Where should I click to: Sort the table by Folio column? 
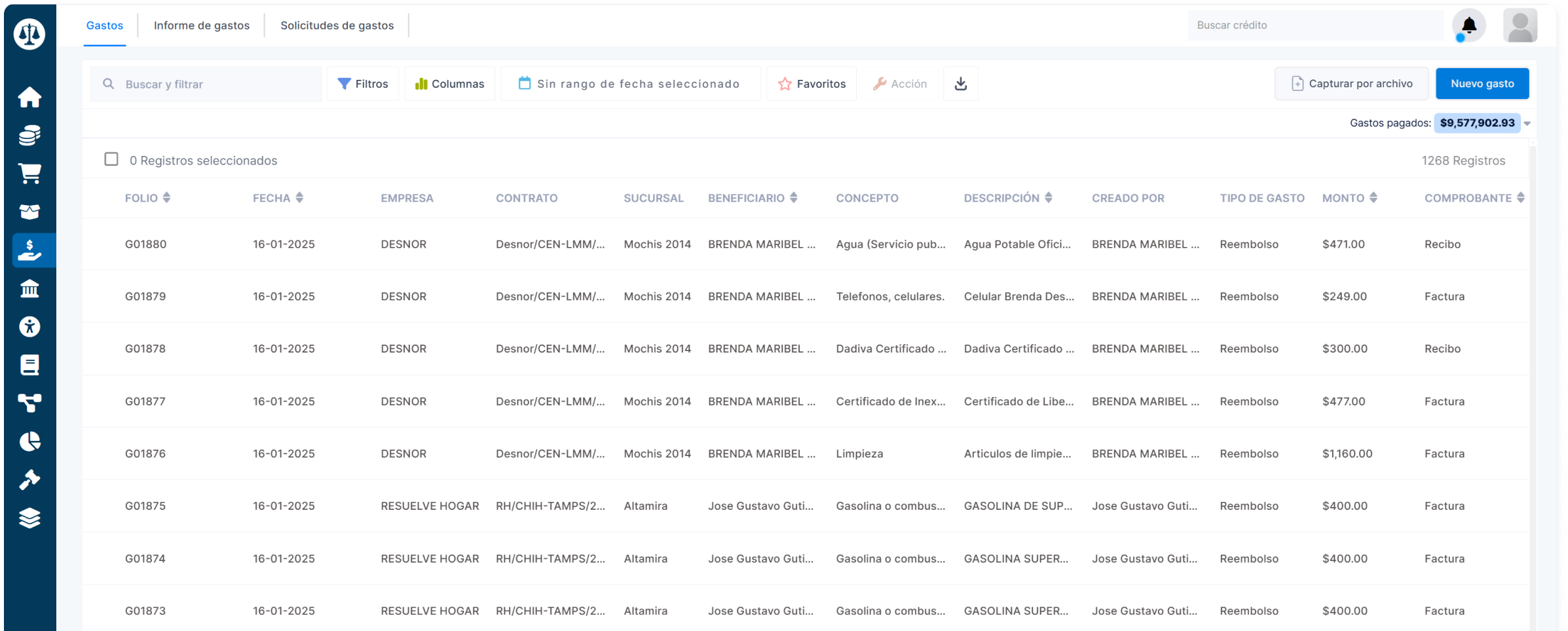166,198
